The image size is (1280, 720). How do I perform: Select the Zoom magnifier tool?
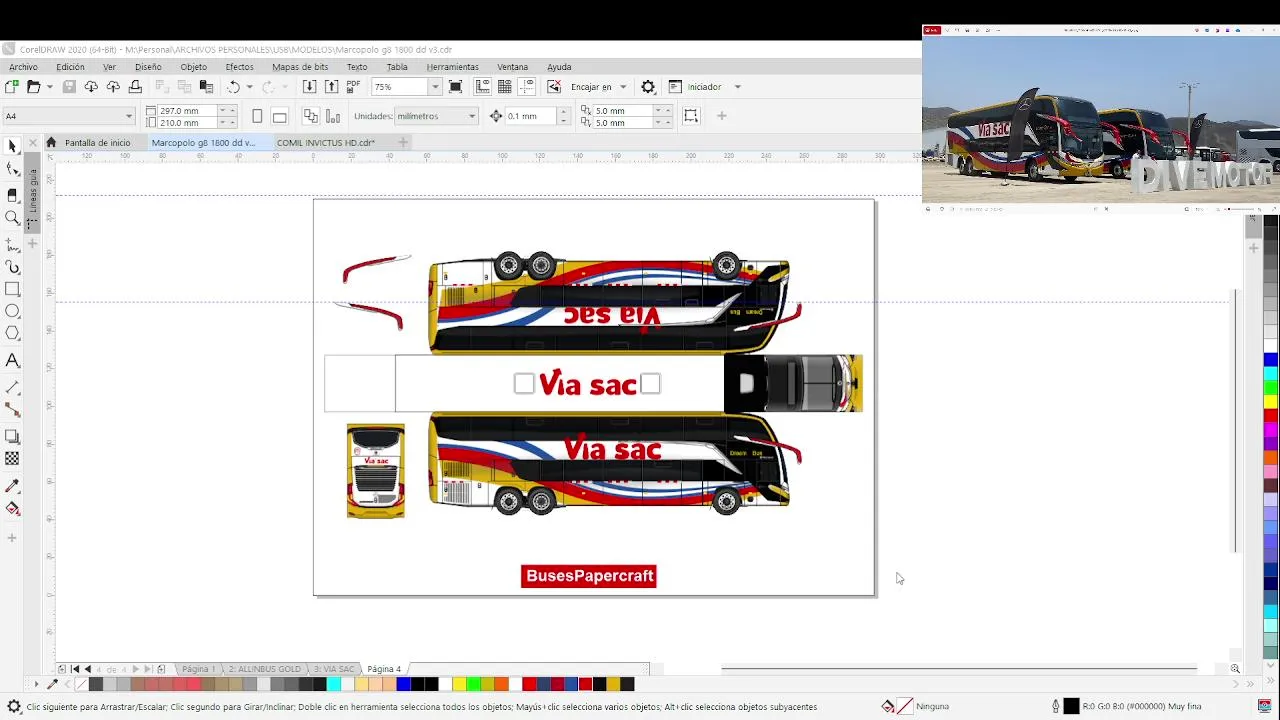click(x=12, y=218)
